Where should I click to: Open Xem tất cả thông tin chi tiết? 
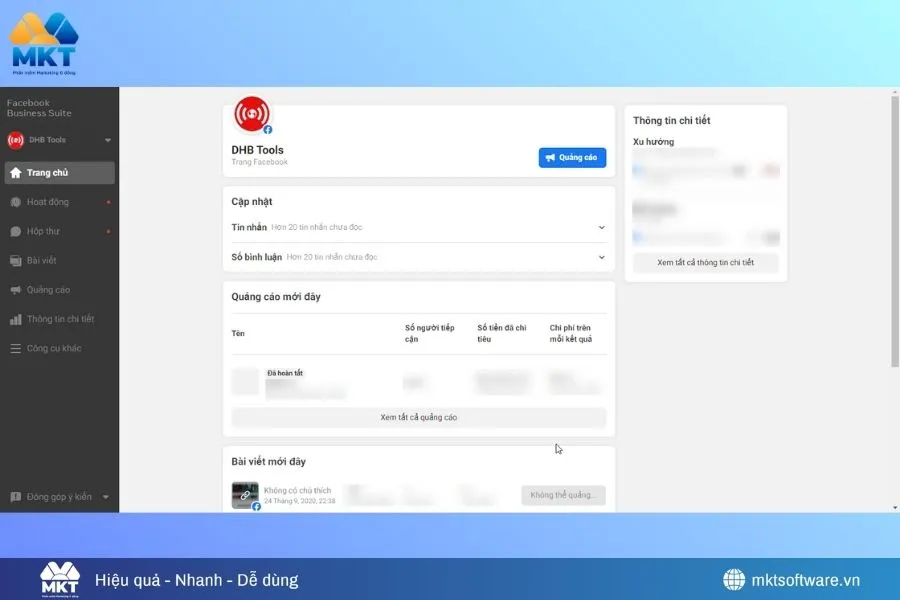coord(705,263)
